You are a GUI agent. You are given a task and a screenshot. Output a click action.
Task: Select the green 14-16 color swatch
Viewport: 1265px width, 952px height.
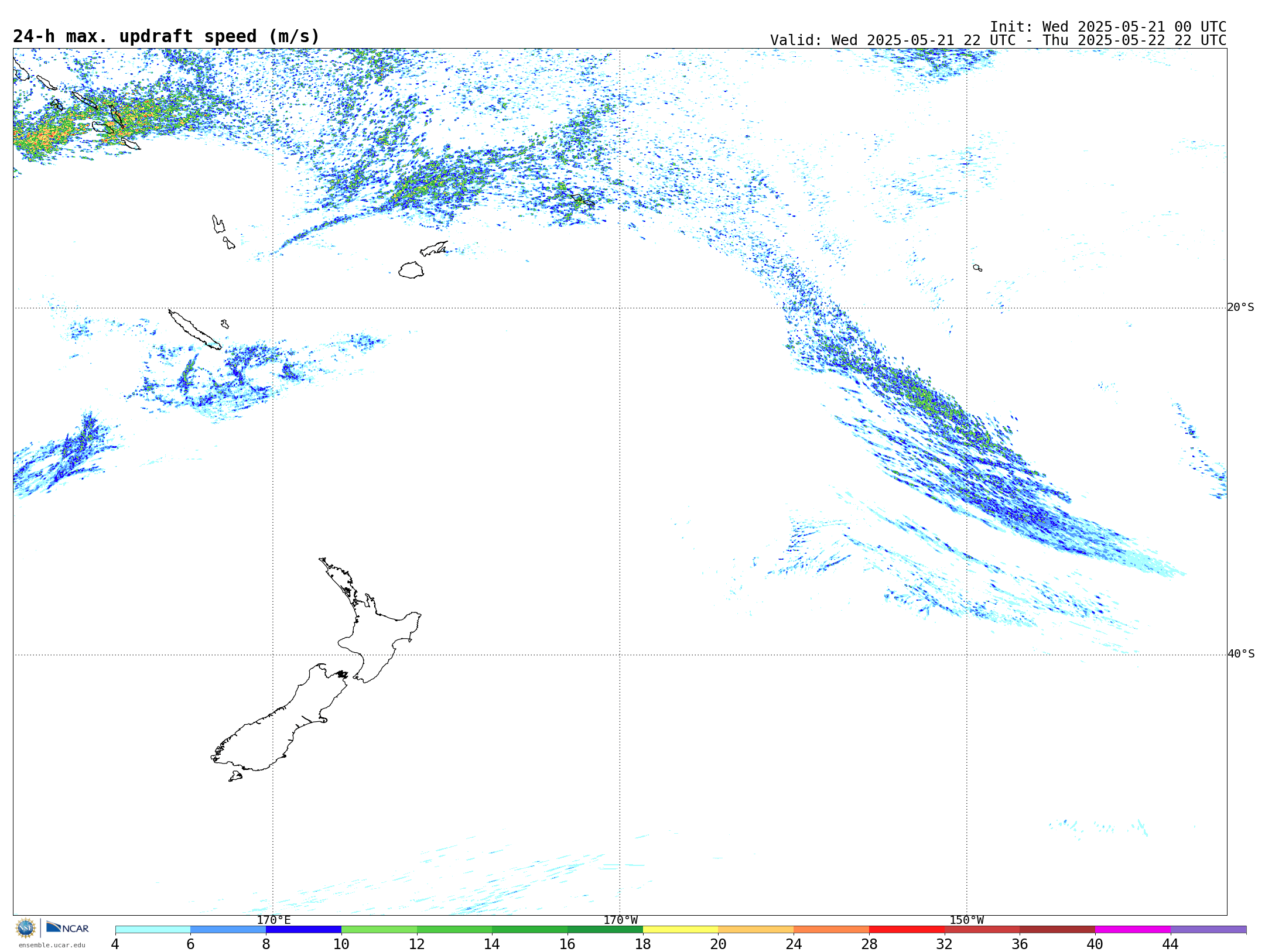(530, 929)
